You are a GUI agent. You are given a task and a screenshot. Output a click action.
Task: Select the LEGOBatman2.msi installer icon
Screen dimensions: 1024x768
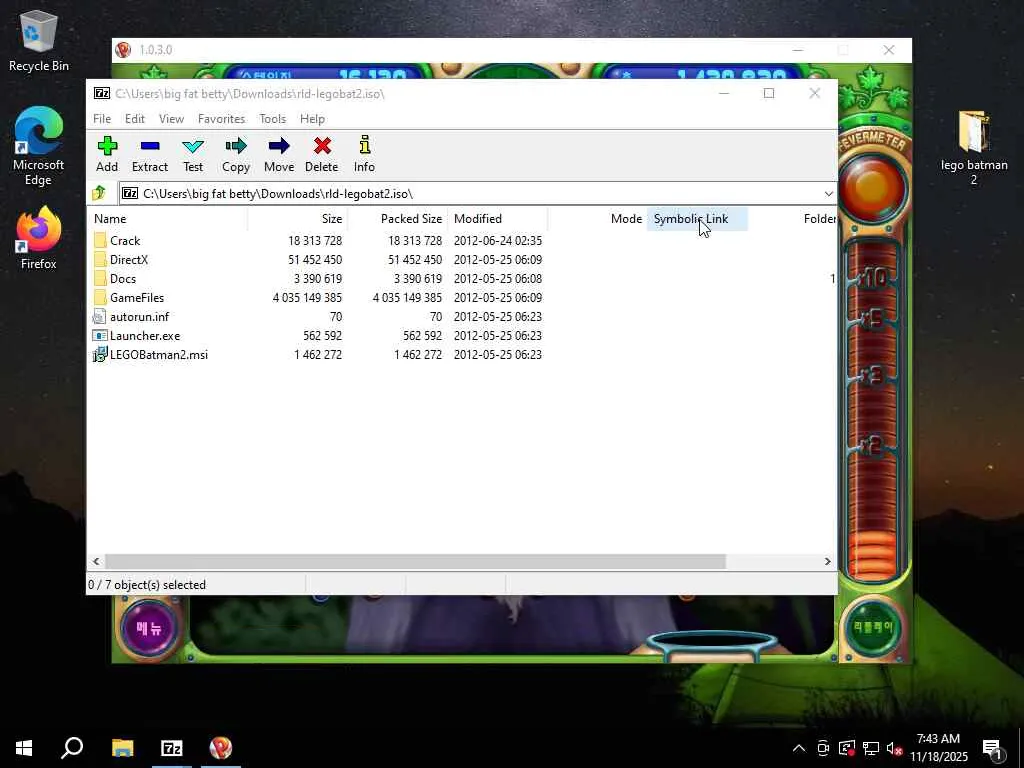point(100,355)
